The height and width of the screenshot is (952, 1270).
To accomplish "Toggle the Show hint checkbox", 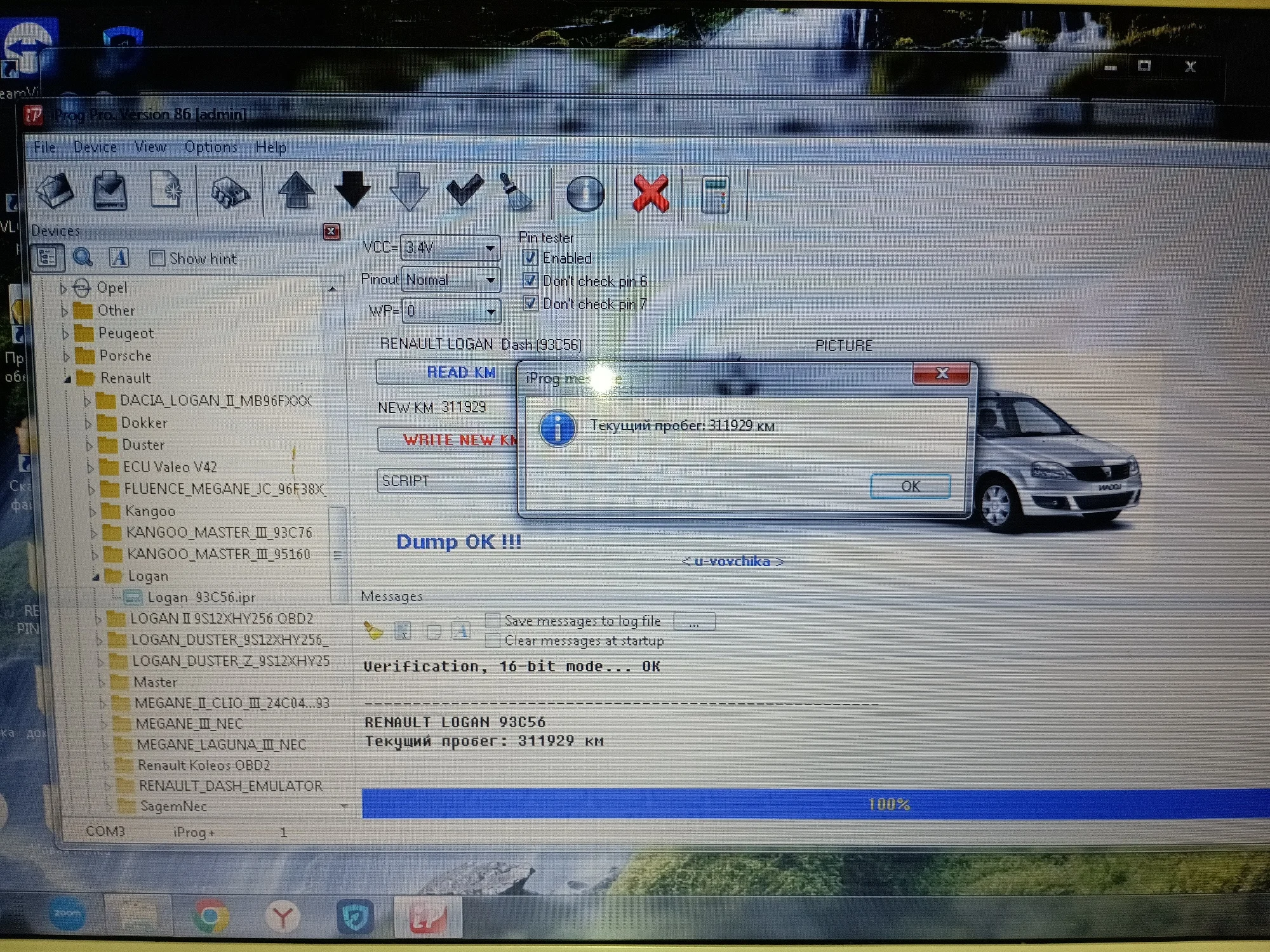I will pos(157,258).
